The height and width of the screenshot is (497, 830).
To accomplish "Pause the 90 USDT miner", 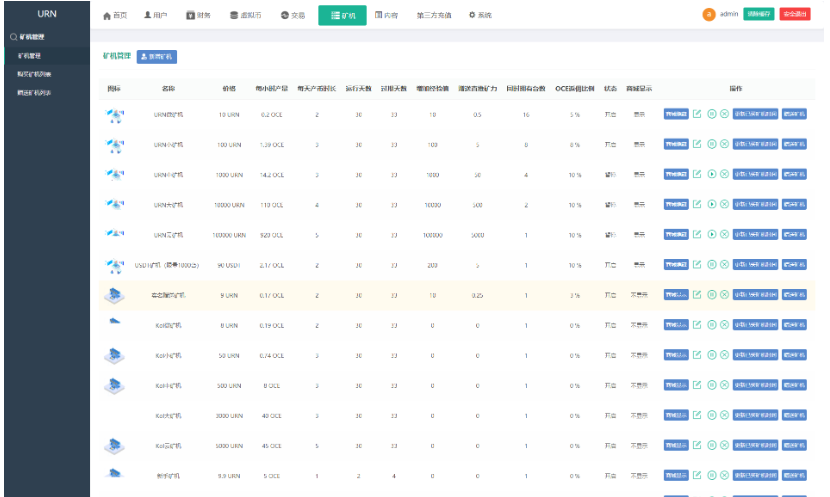I will (711, 265).
